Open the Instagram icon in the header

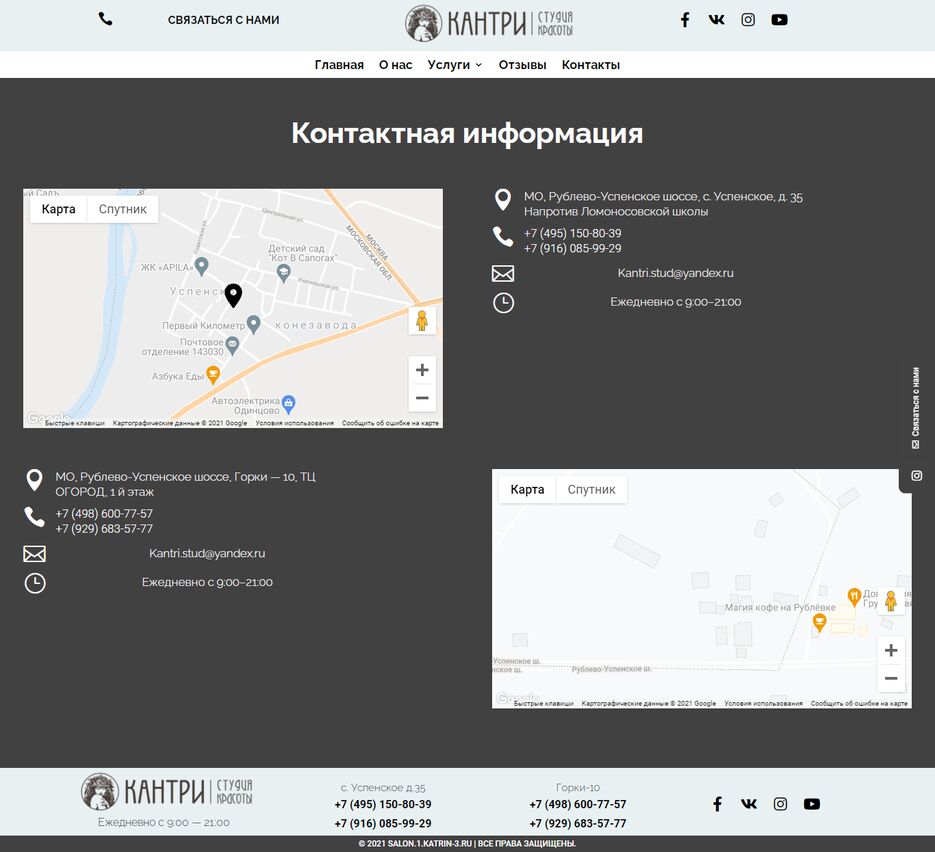click(x=748, y=19)
